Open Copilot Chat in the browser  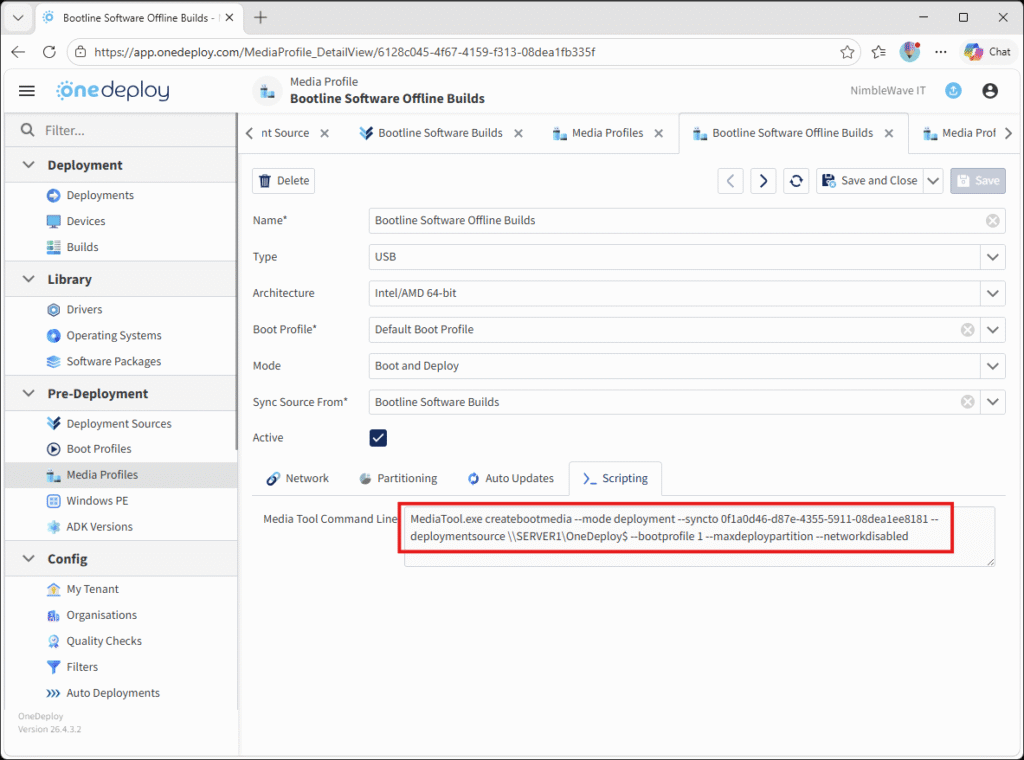point(987,52)
